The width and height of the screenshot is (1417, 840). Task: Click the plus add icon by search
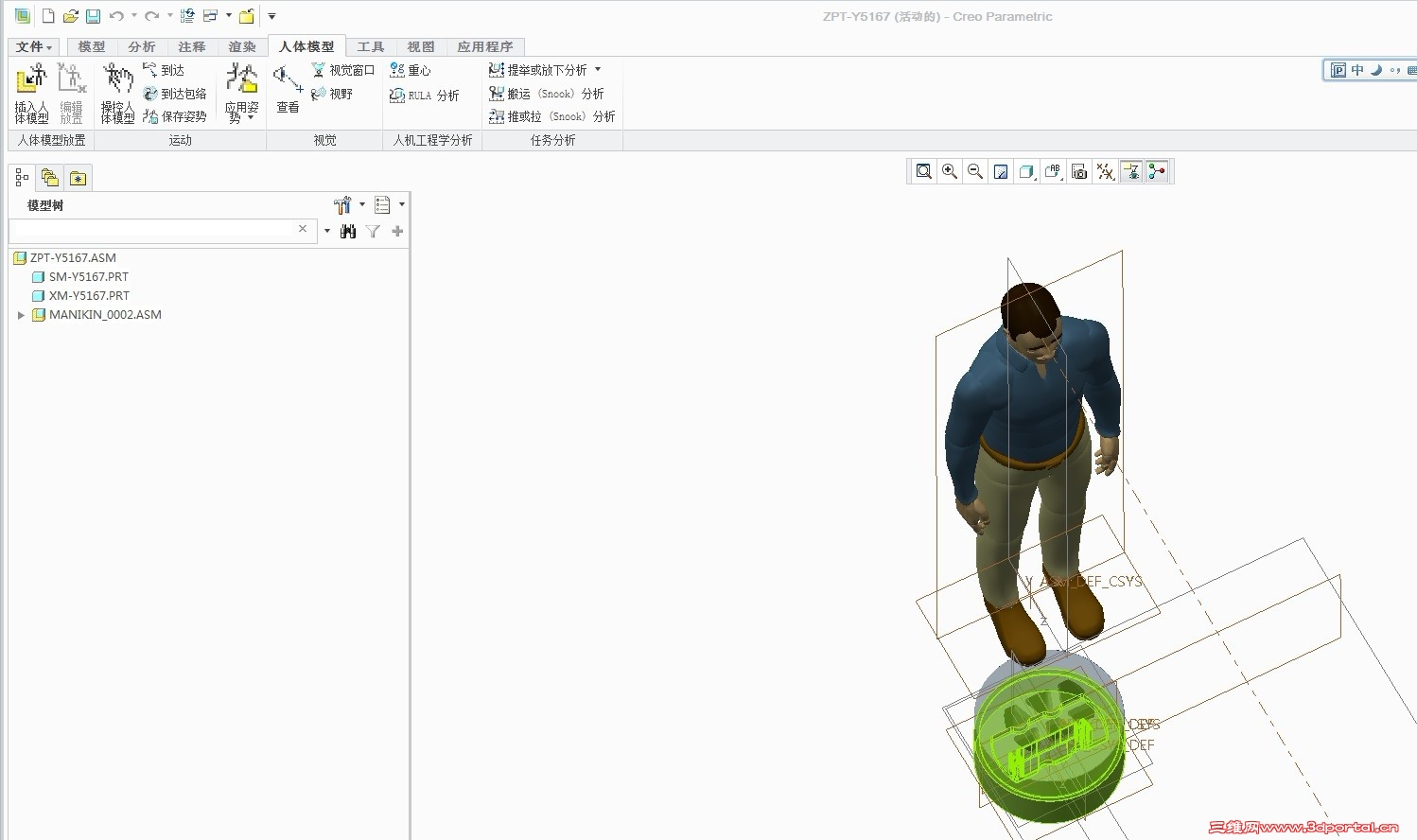(x=397, y=231)
